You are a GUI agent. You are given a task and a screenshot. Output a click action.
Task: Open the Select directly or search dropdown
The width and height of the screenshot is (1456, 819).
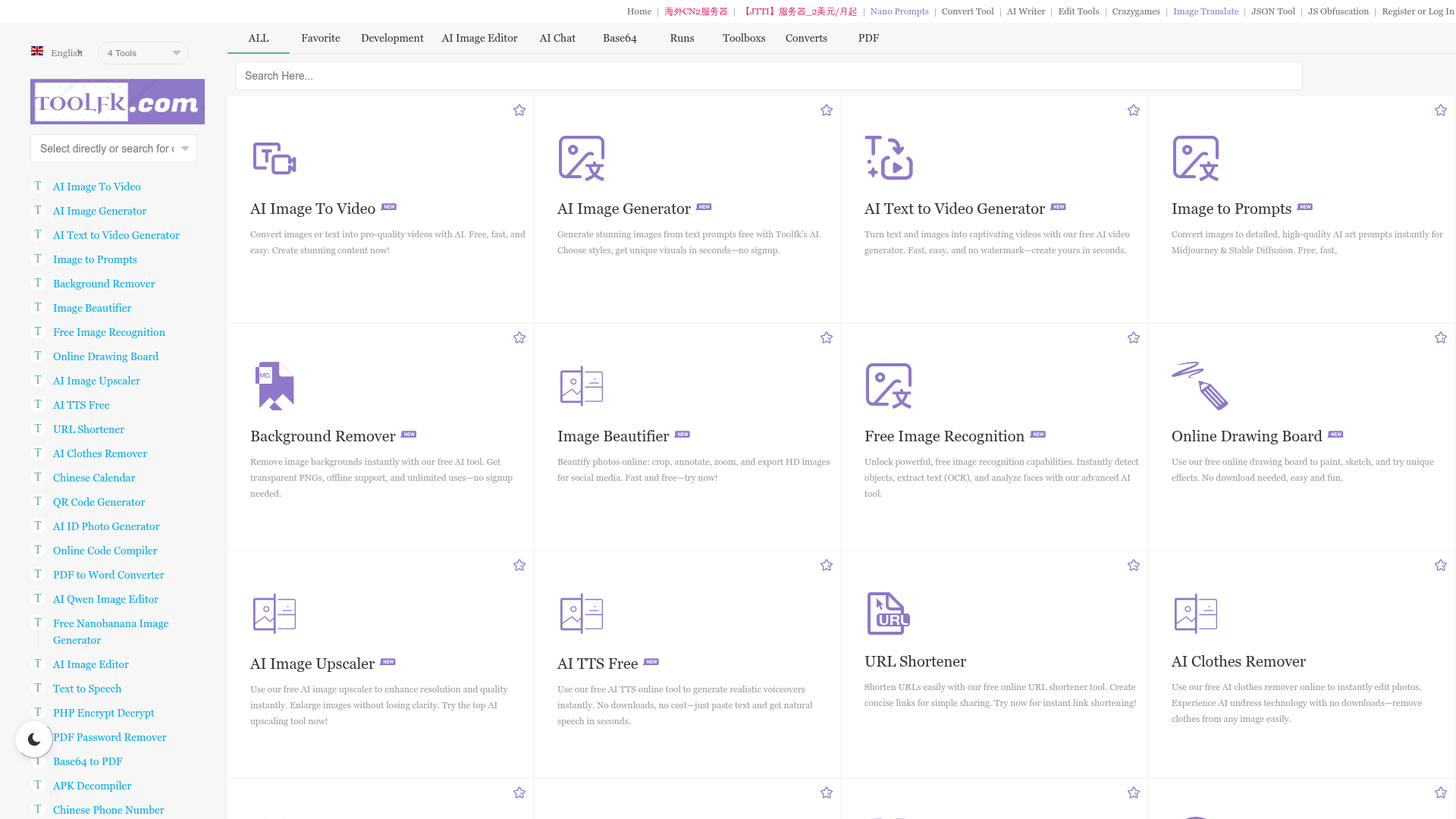click(114, 149)
